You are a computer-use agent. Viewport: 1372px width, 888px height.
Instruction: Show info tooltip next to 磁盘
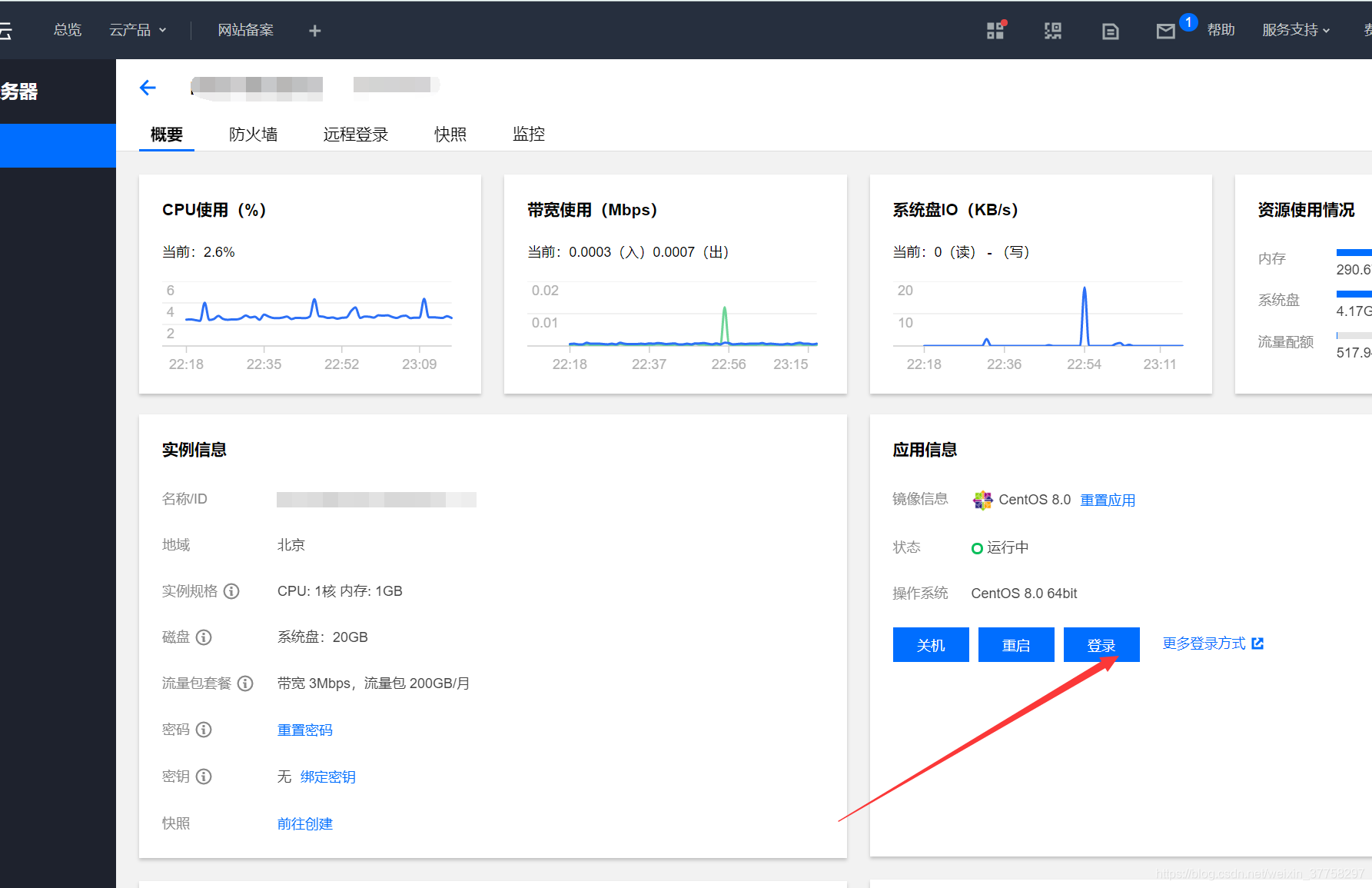(x=204, y=637)
